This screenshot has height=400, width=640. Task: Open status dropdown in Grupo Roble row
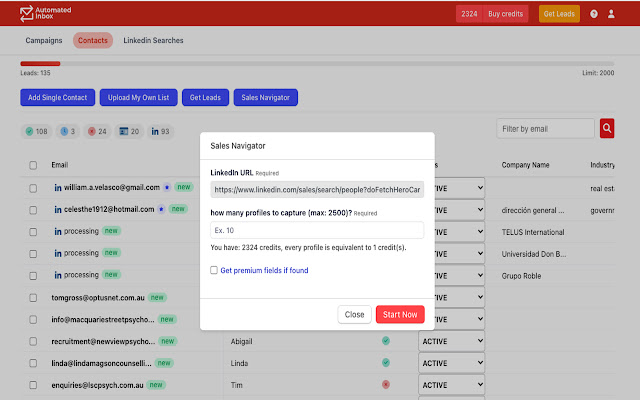[460, 276]
